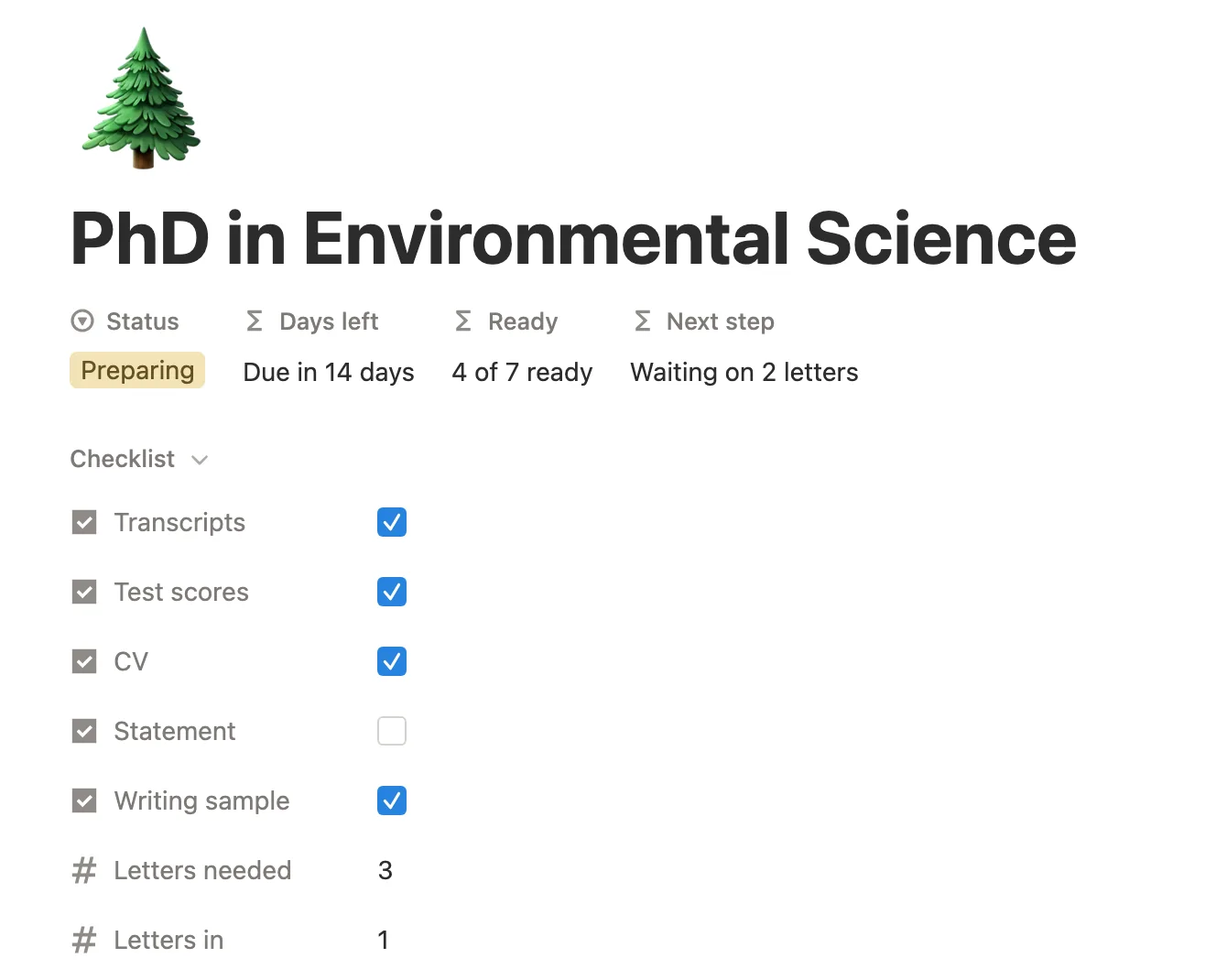Edit the Letters in value 1
Viewport: 1227px width, 980px height.
point(384,940)
